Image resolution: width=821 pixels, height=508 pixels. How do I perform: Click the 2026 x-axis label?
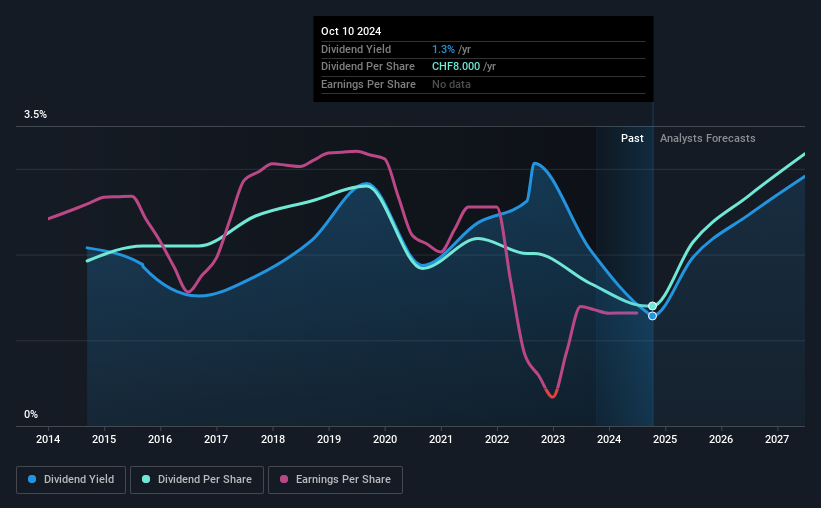click(x=721, y=439)
